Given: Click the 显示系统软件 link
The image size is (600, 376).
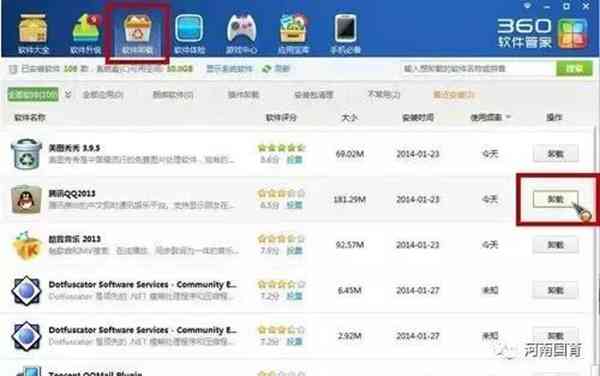Looking at the screenshot, I should click(229, 69).
